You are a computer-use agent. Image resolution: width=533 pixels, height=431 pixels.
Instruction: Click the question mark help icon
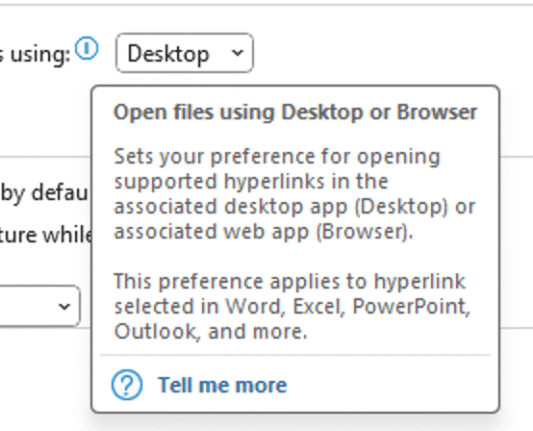click(127, 384)
